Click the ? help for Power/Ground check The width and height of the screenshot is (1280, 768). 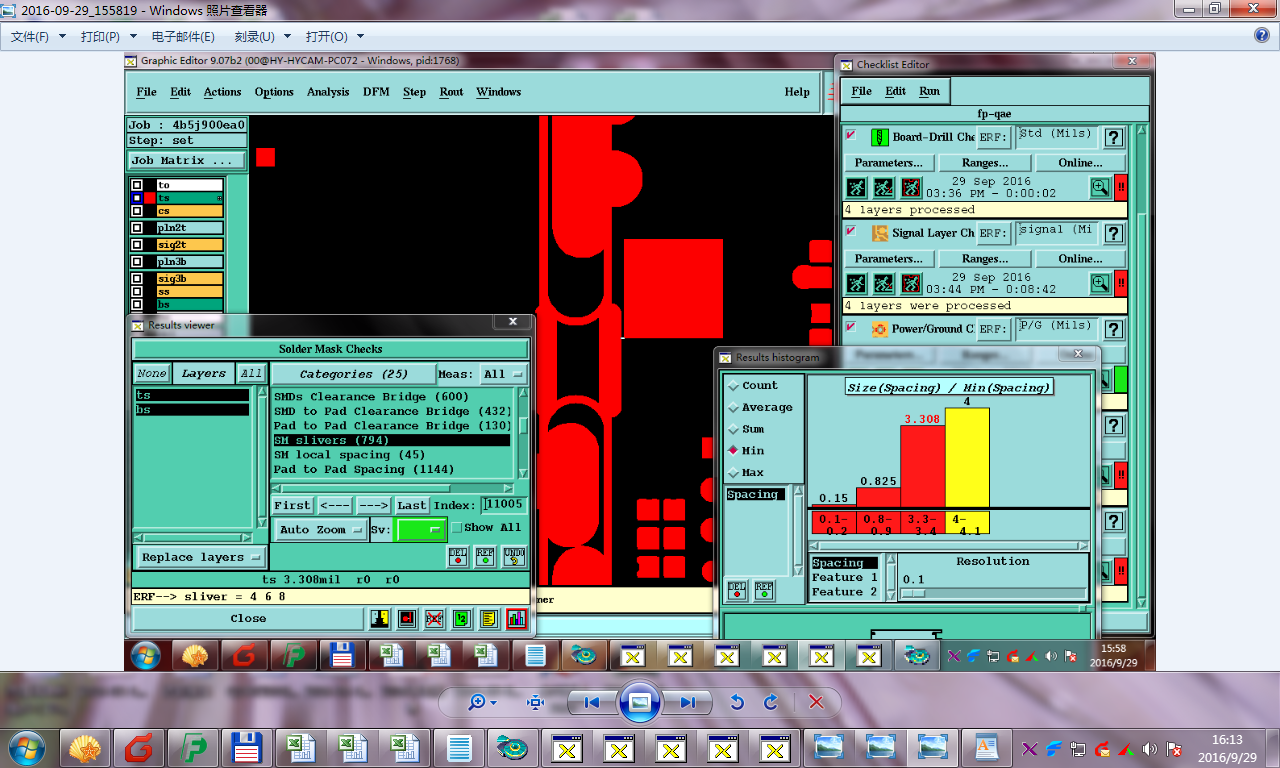pos(1114,330)
